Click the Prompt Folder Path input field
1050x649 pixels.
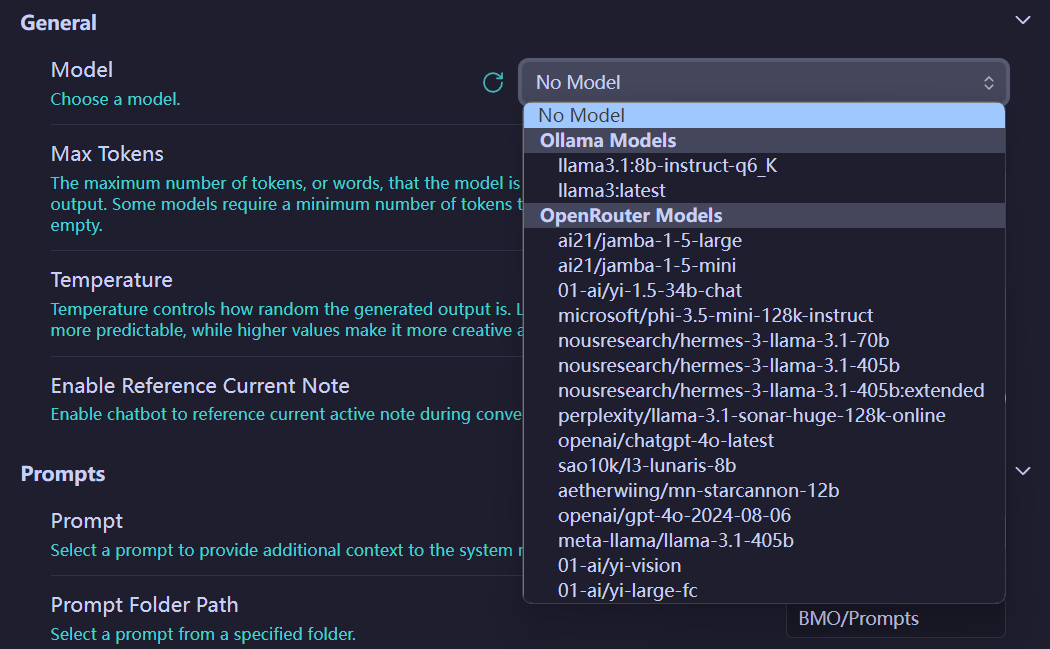895,619
